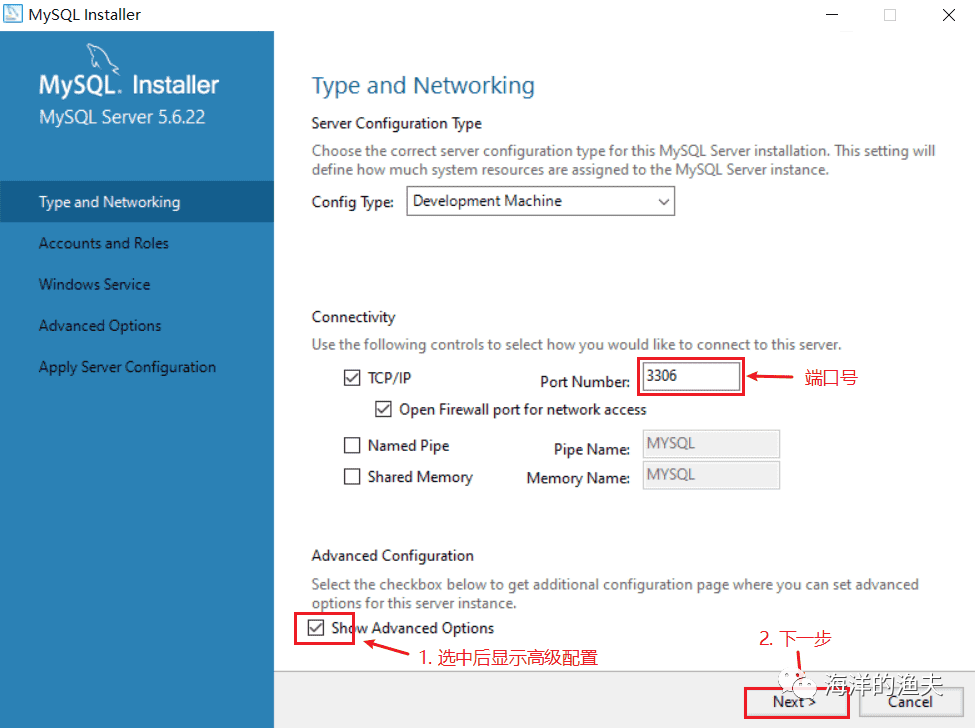Click the Config Type dropdown arrow

[x=663, y=201]
